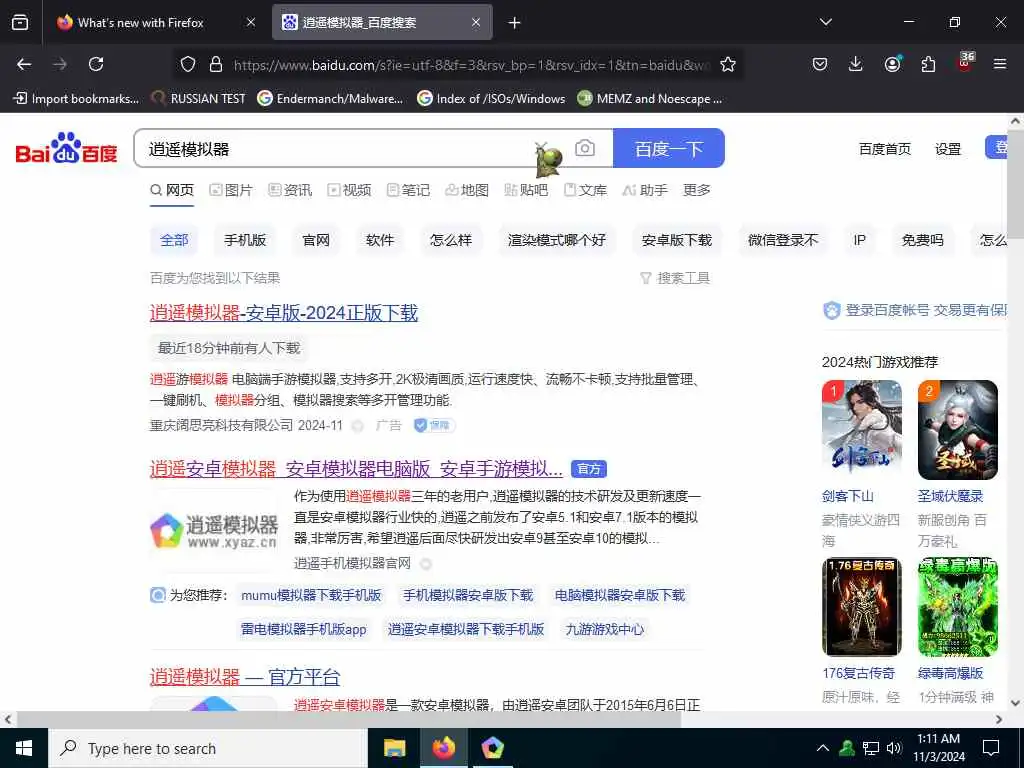Click the volume tray icon
The height and width of the screenshot is (768, 1024).
pos(894,748)
